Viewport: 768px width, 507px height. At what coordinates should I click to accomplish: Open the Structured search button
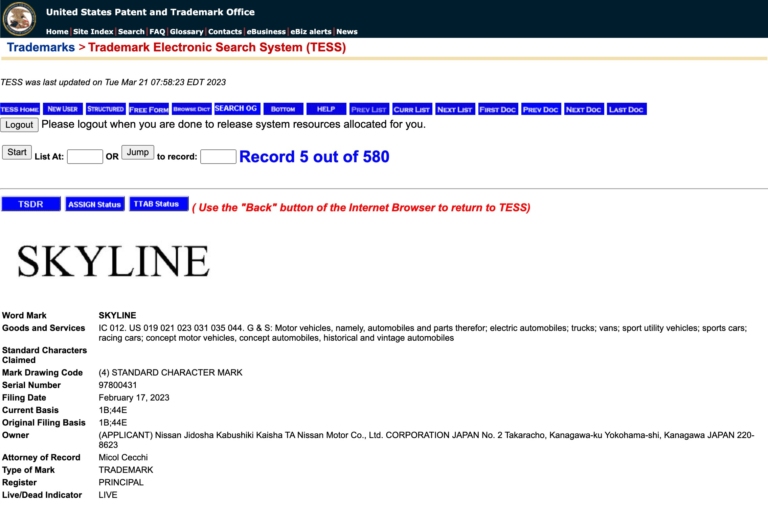[x=106, y=109]
